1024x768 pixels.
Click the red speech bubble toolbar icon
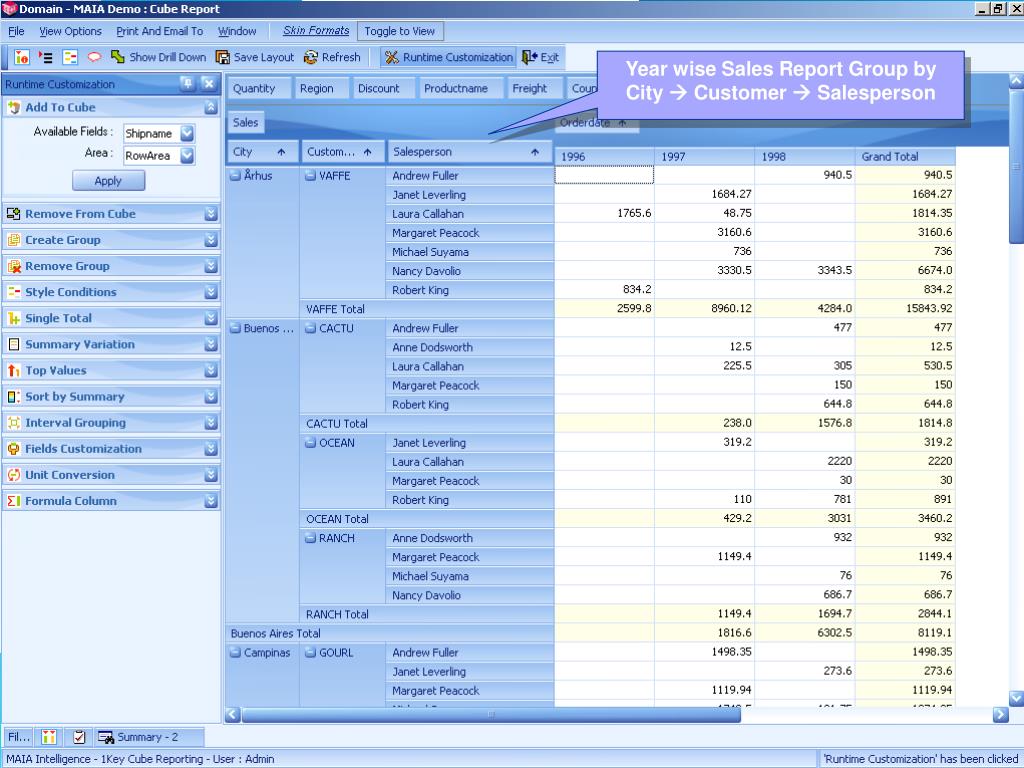(94, 57)
